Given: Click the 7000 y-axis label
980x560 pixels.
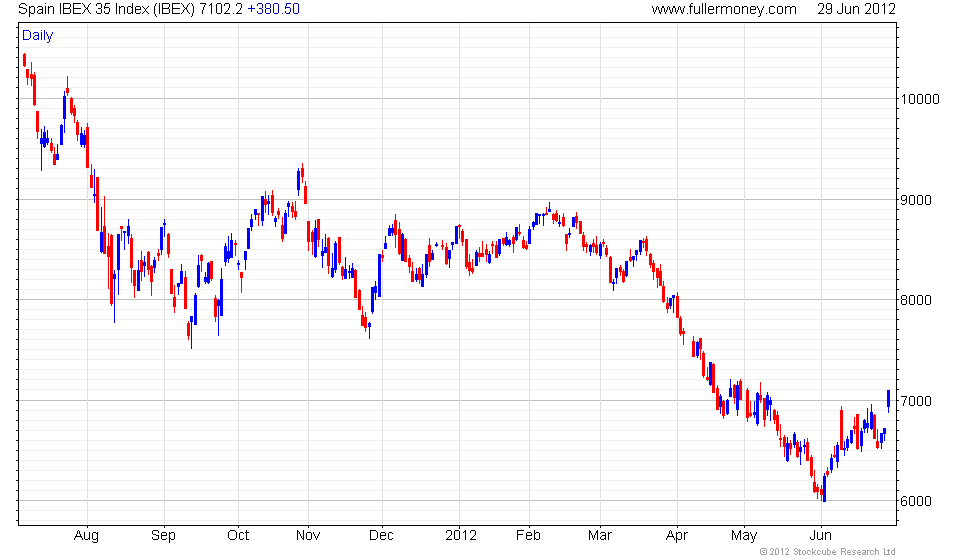Looking at the screenshot, I should point(916,401).
